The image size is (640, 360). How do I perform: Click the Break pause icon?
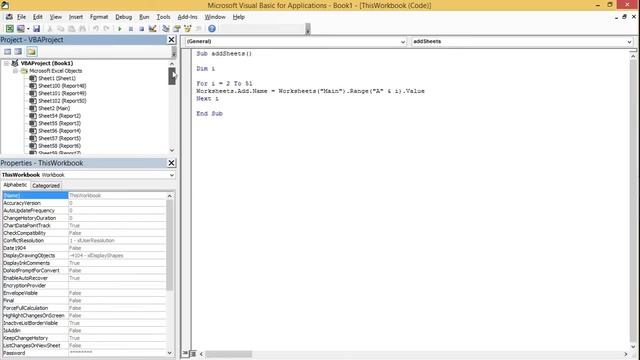(x=131, y=29)
